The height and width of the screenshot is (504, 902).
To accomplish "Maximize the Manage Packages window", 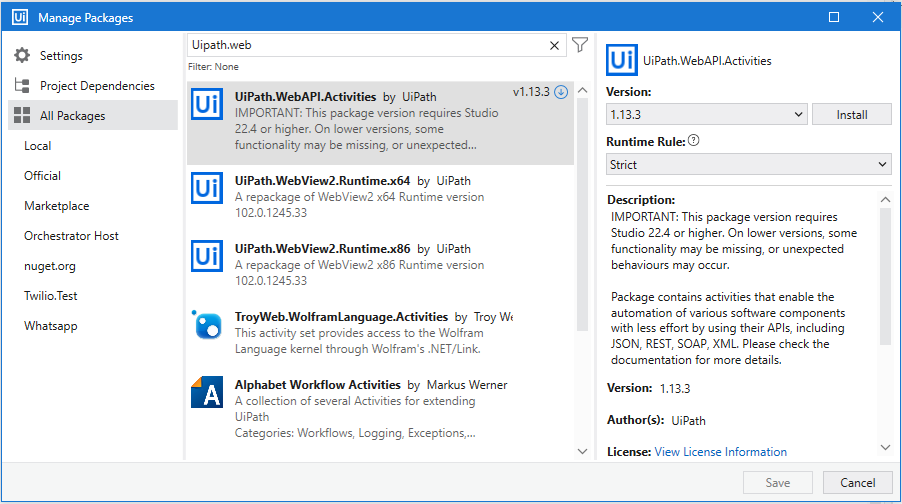I will click(834, 17).
